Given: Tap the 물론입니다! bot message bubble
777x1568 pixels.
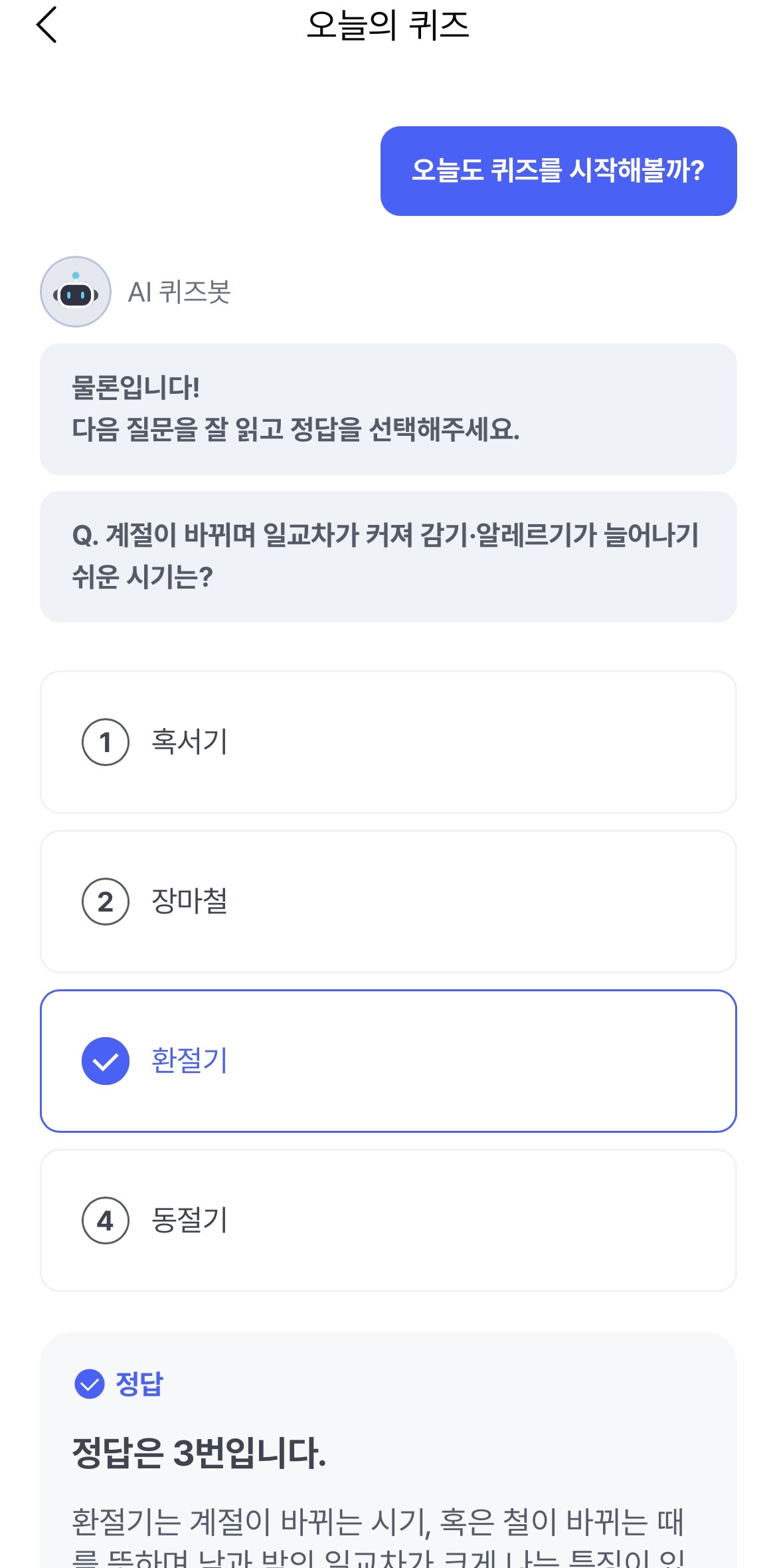Looking at the screenshot, I should 388,409.
